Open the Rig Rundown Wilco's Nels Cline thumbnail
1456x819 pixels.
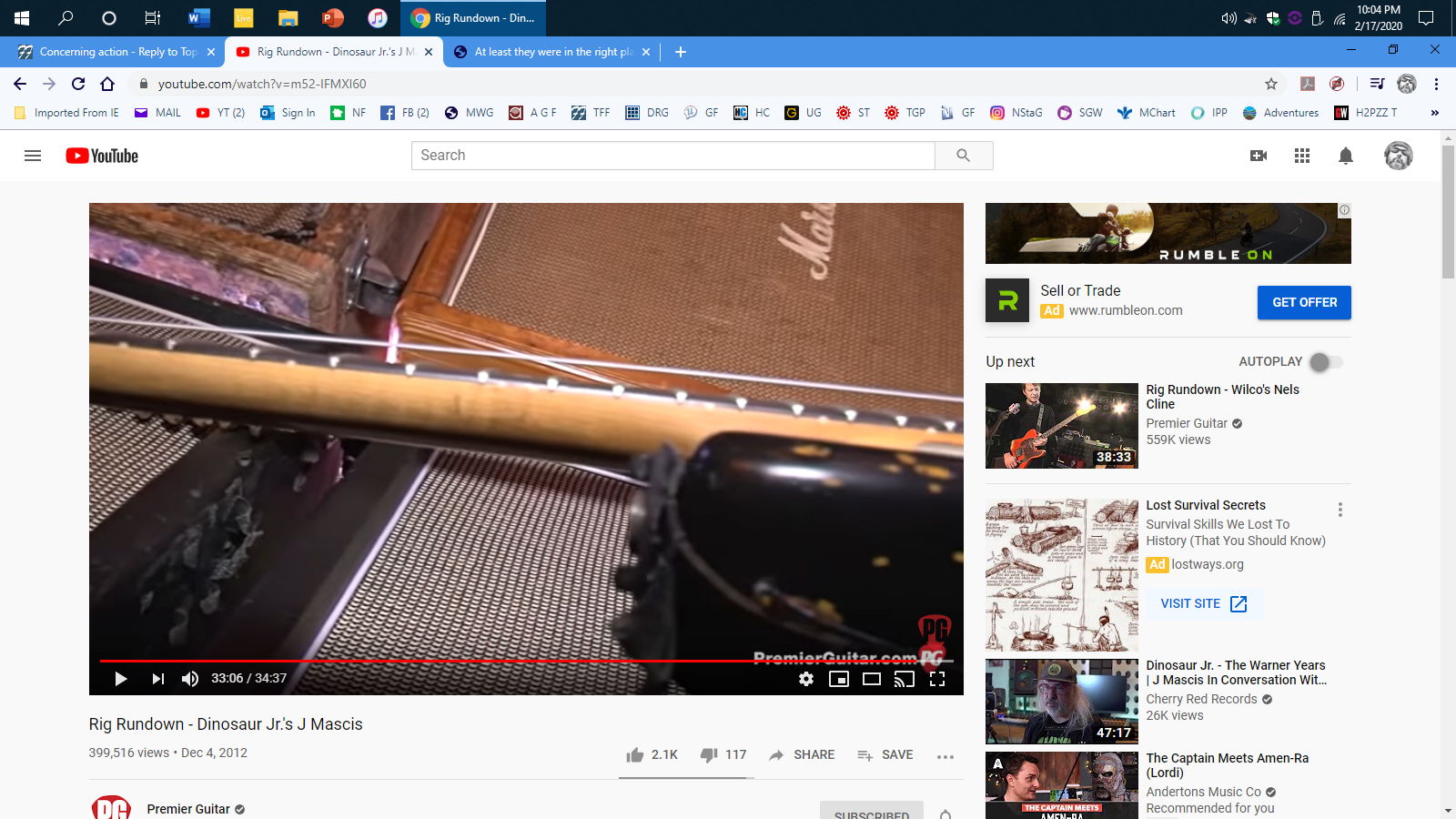(1062, 426)
